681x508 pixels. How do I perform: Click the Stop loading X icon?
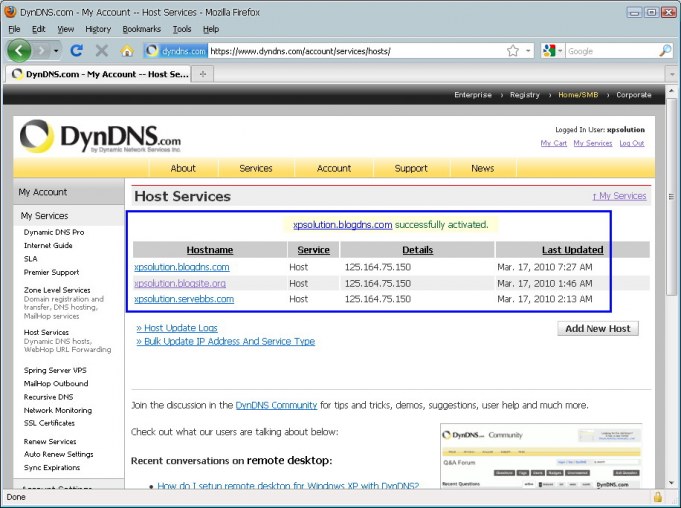pyautogui.click(x=102, y=51)
